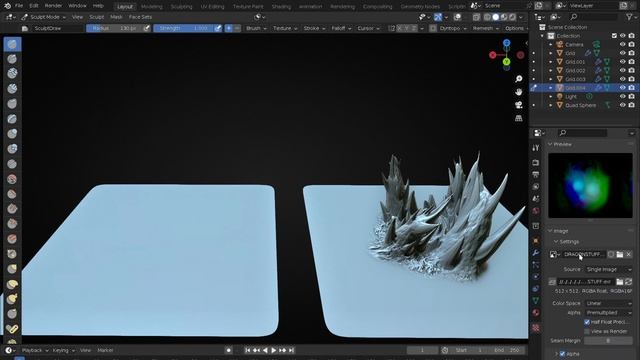The image size is (640, 360).
Task: Switch to UV Editing workspace tab
Action: (x=212, y=7)
